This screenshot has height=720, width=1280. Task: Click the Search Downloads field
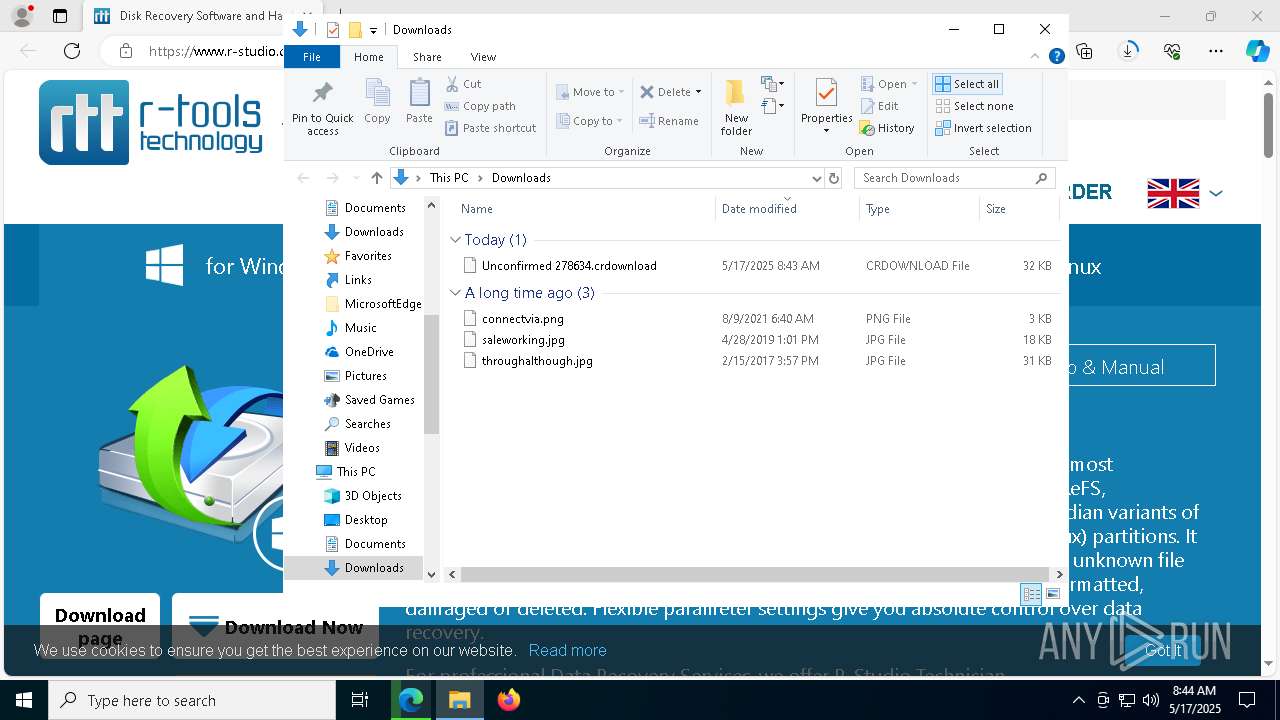(x=955, y=178)
